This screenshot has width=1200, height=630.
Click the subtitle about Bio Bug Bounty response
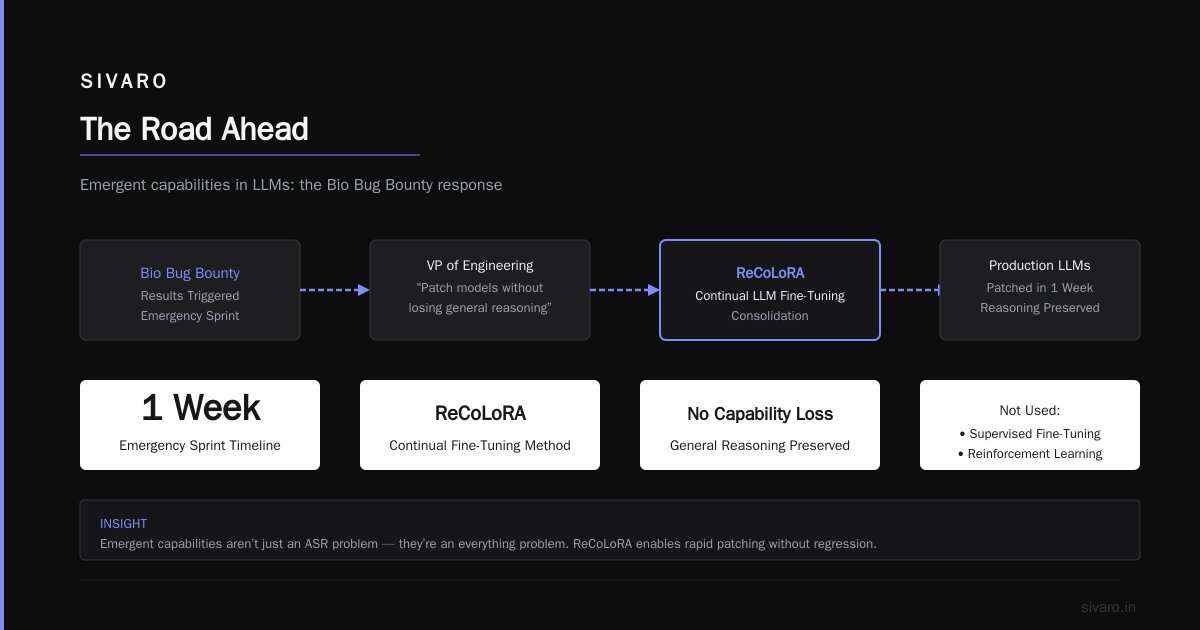pyautogui.click(x=291, y=185)
